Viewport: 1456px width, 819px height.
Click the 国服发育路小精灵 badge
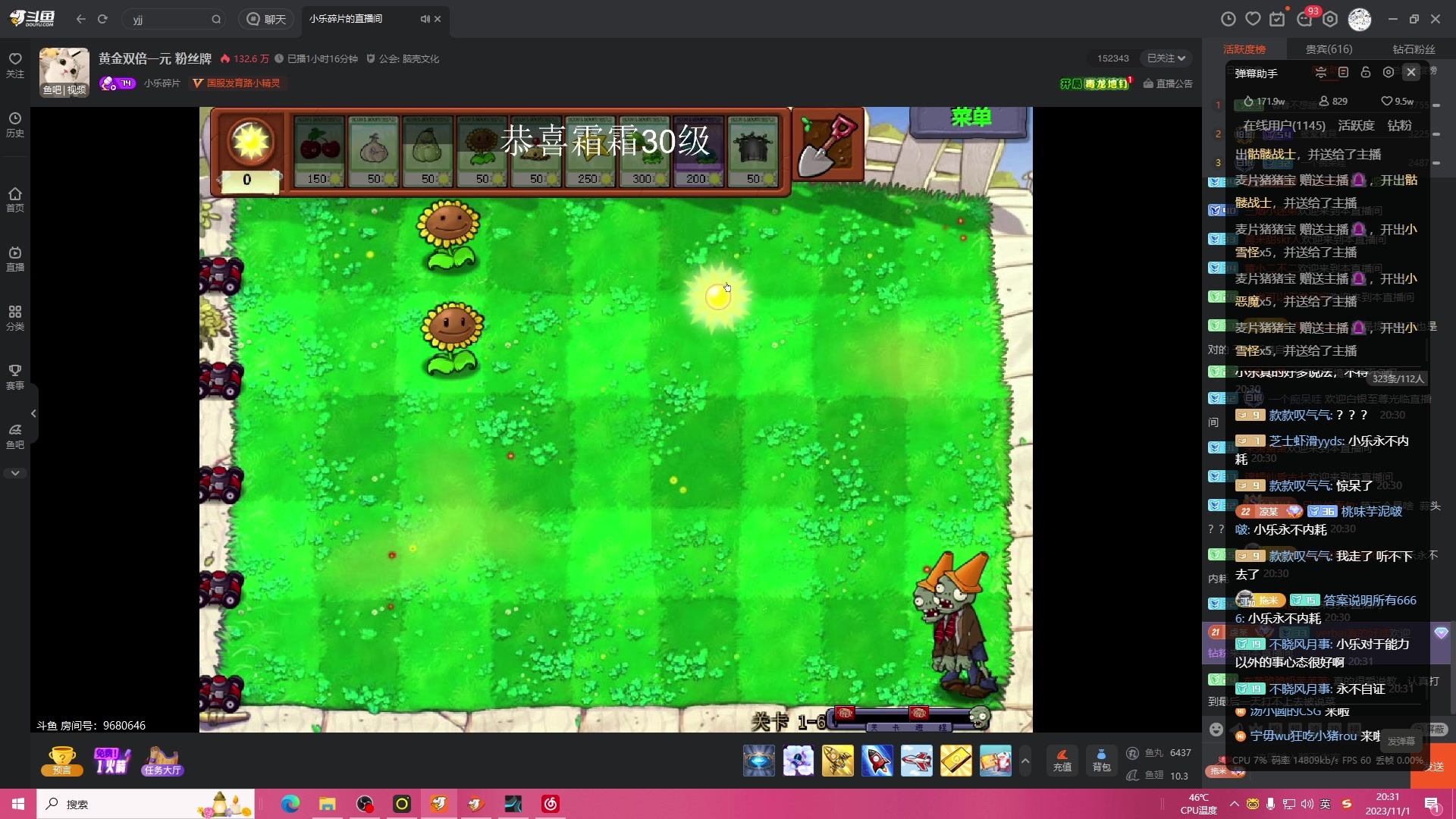[x=237, y=83]
